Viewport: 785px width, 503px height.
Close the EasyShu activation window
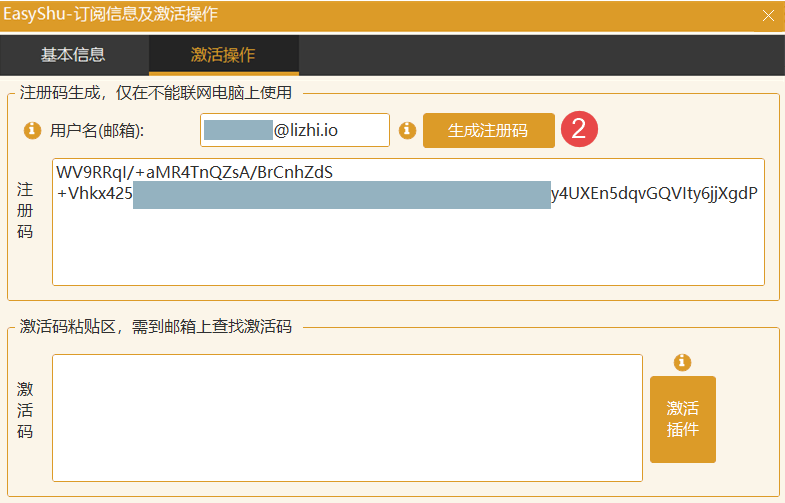pos(768,15)
